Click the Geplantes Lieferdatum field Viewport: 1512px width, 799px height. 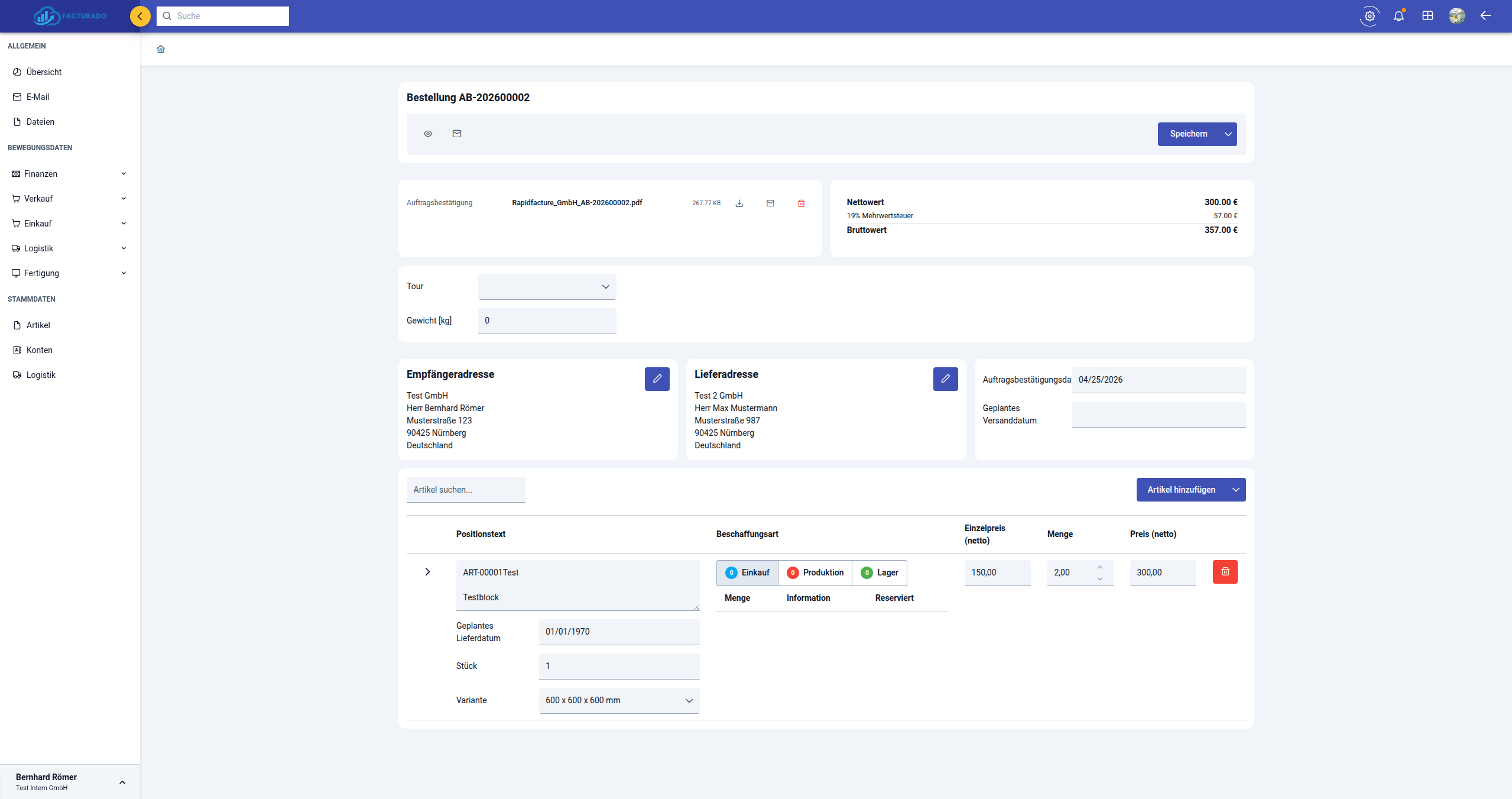point(619,632)
